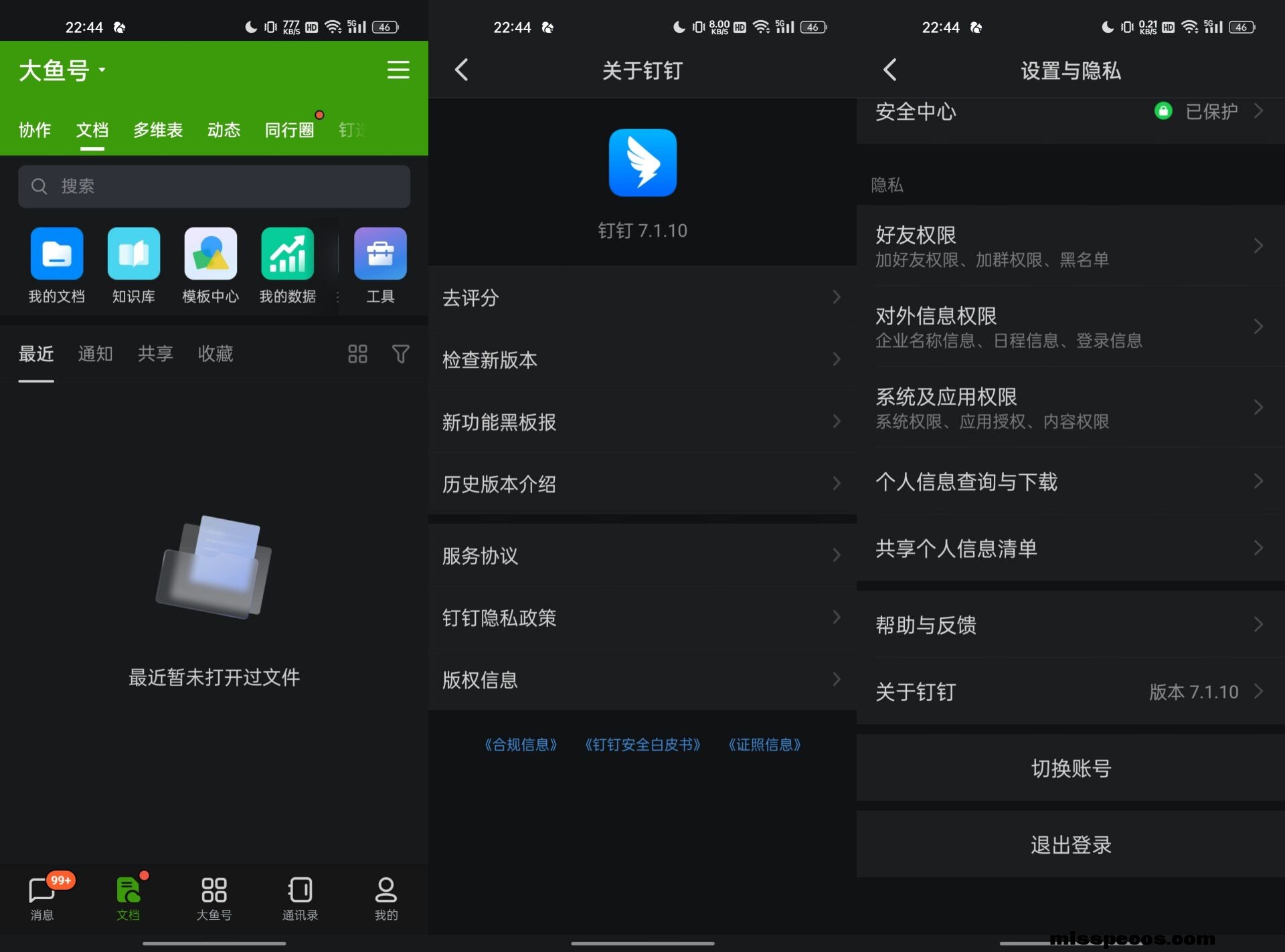Open 关于钉钉 版本 7.1.10 entry
Viewport: 1285px width, 952px height.
click(x=1071, y=692)
